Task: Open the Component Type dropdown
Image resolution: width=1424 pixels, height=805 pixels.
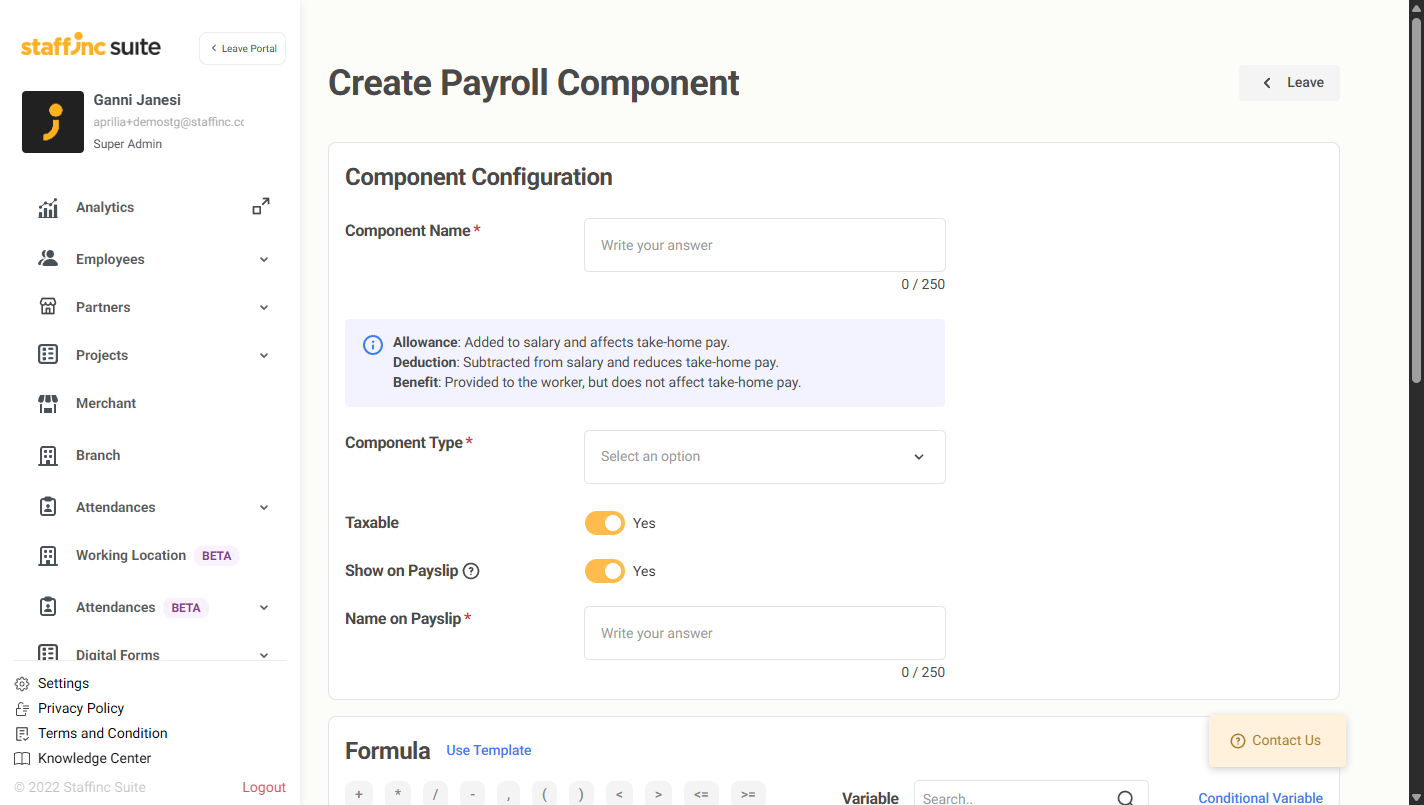Action: 764,457
